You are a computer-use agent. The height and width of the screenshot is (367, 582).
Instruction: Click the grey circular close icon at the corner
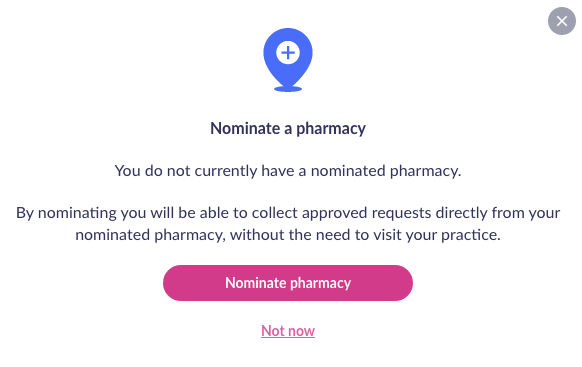pyautogui.click(x=562, y=21)
